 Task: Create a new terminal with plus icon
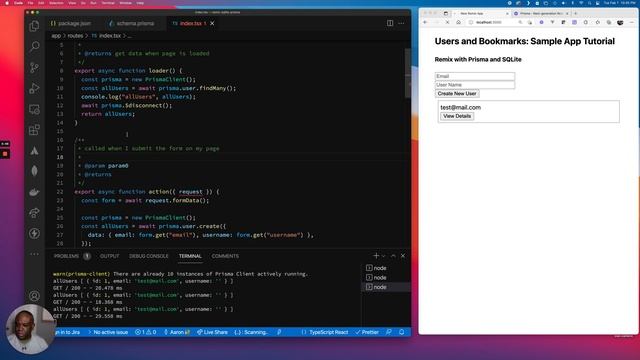click(376, 256)
